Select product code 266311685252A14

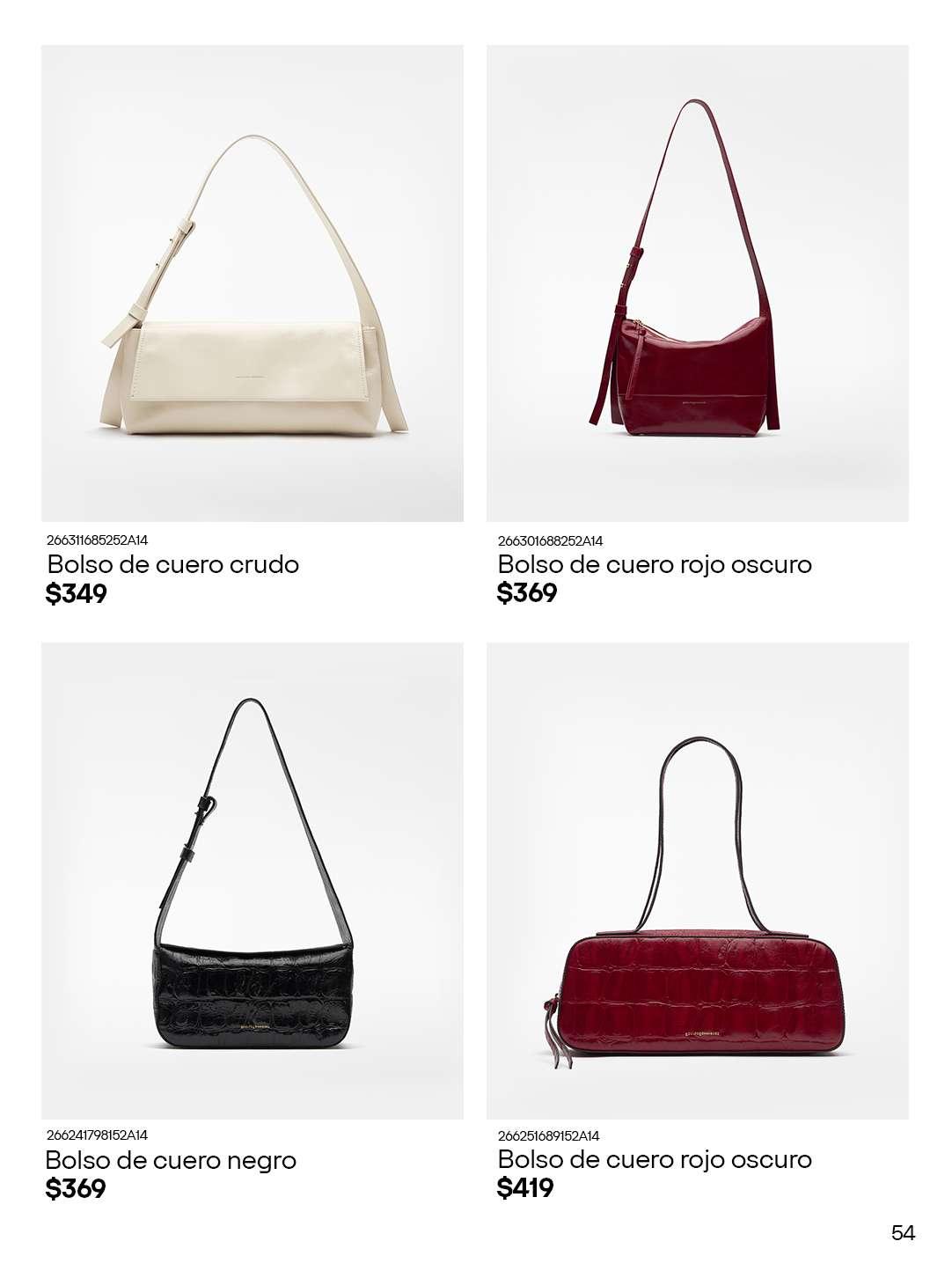pos(97,540)
